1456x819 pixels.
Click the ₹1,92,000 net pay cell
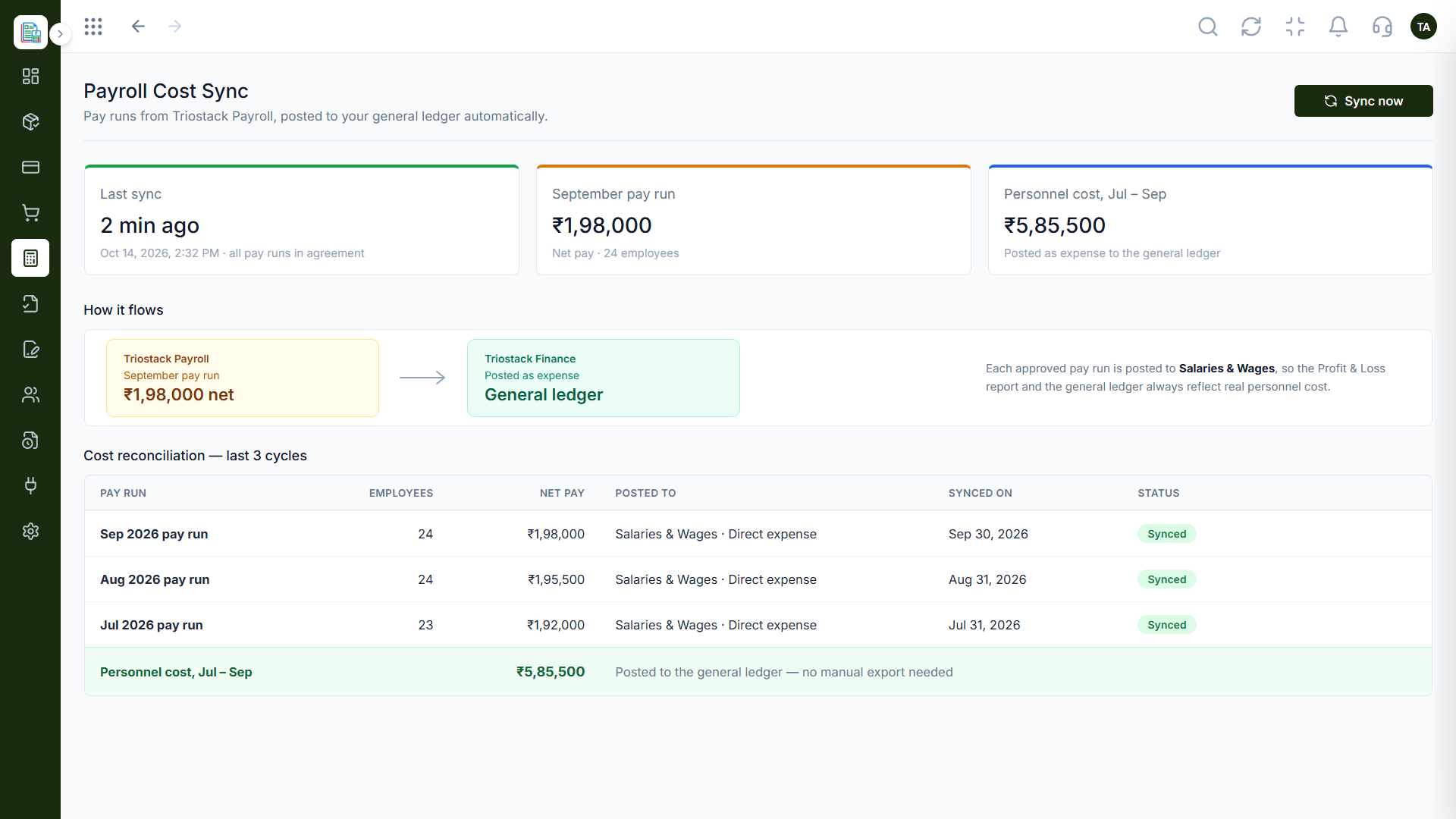point(556,625)
